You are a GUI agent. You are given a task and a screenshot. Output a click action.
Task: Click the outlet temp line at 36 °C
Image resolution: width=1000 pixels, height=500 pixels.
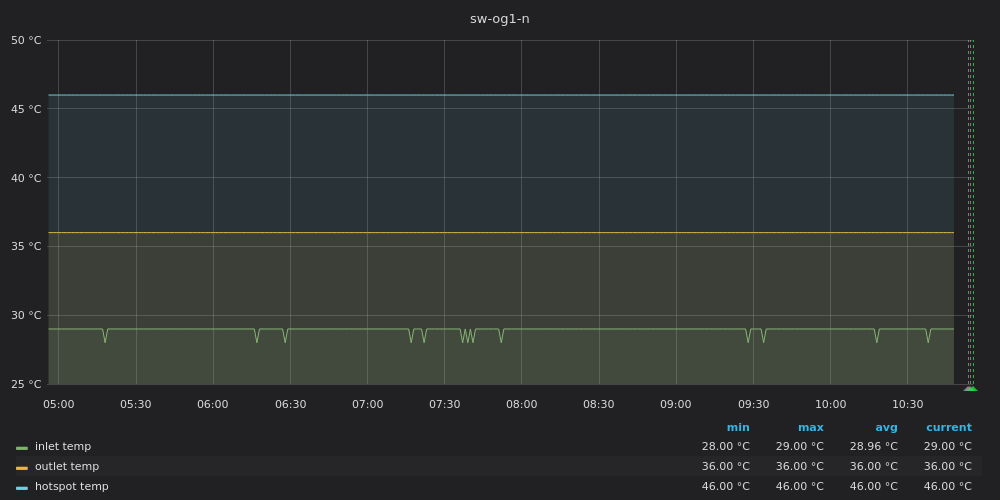coord(500,233)
